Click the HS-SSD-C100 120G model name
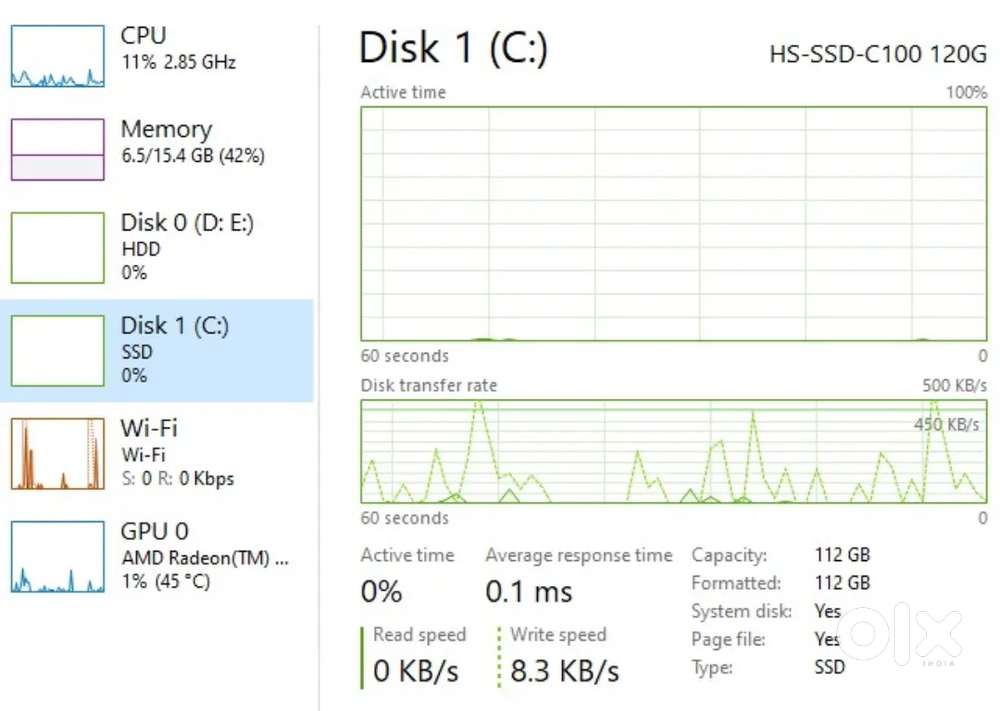This screenshot has height=711, width=1000. [877, 53]
